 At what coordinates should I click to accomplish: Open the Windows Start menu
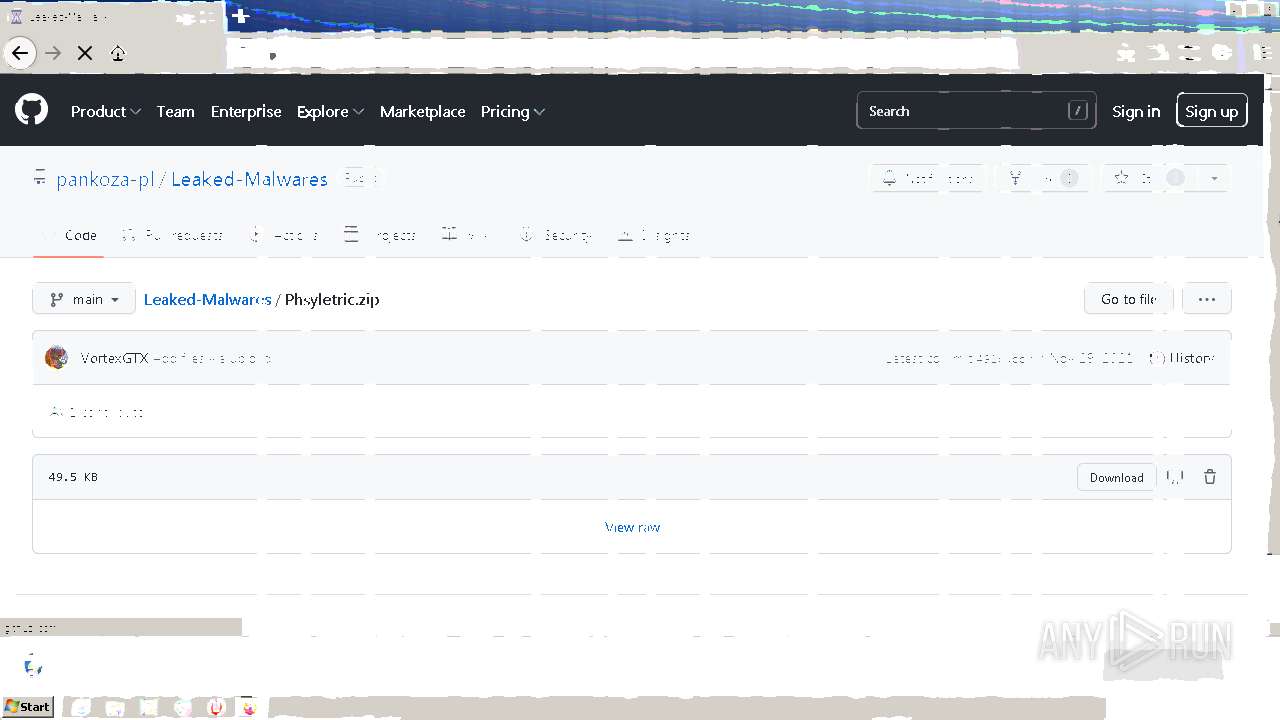[28, 706]
